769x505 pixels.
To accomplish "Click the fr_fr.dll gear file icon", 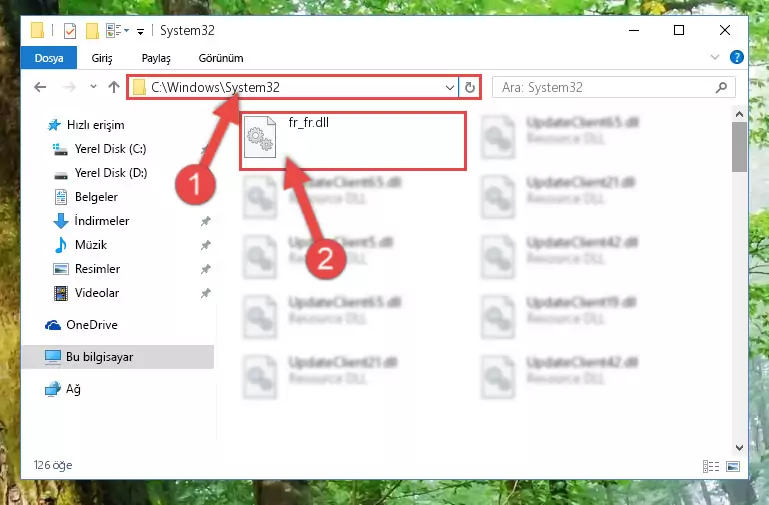I will 259,137.
